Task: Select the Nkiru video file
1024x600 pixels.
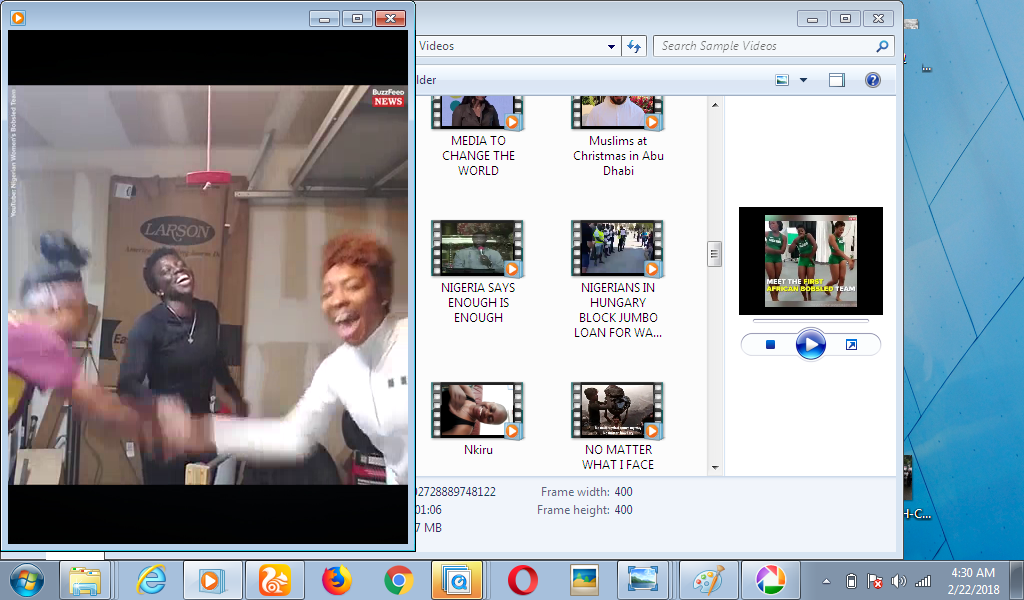Action: [x=478, y=419]
